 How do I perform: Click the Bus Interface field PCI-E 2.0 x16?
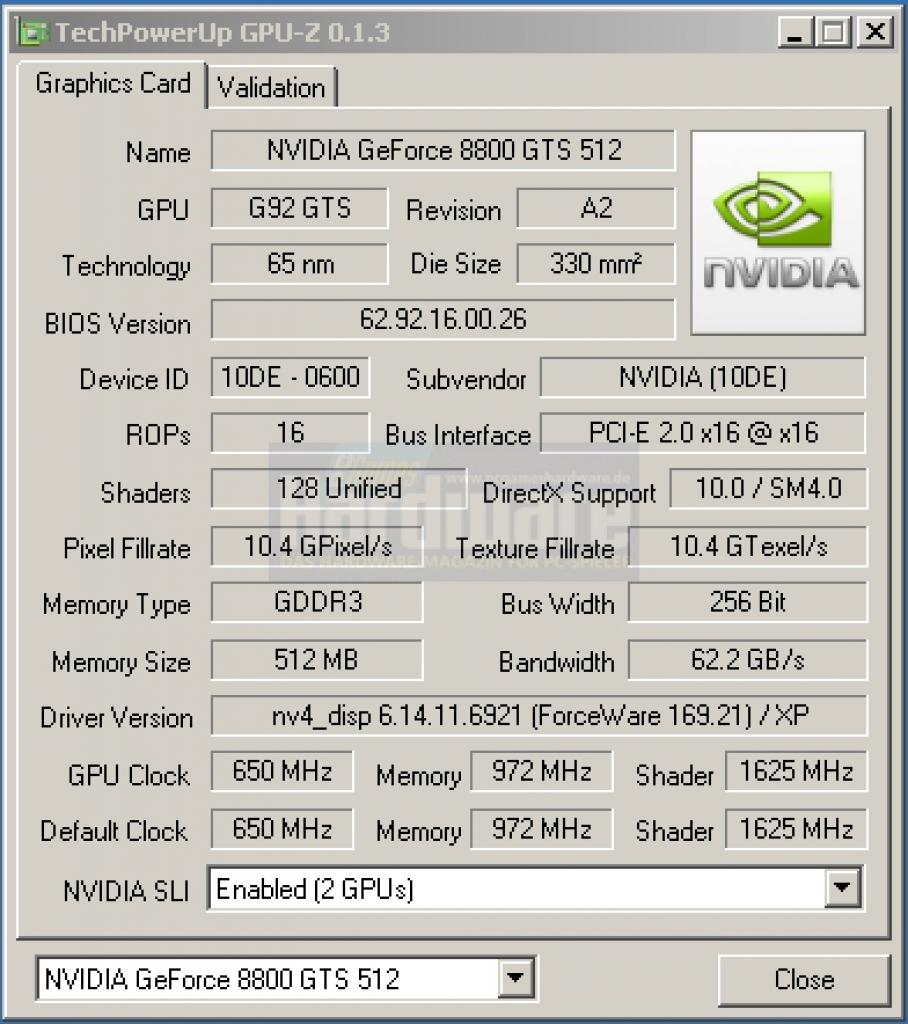pyautogui.click(x=703, y=432)
